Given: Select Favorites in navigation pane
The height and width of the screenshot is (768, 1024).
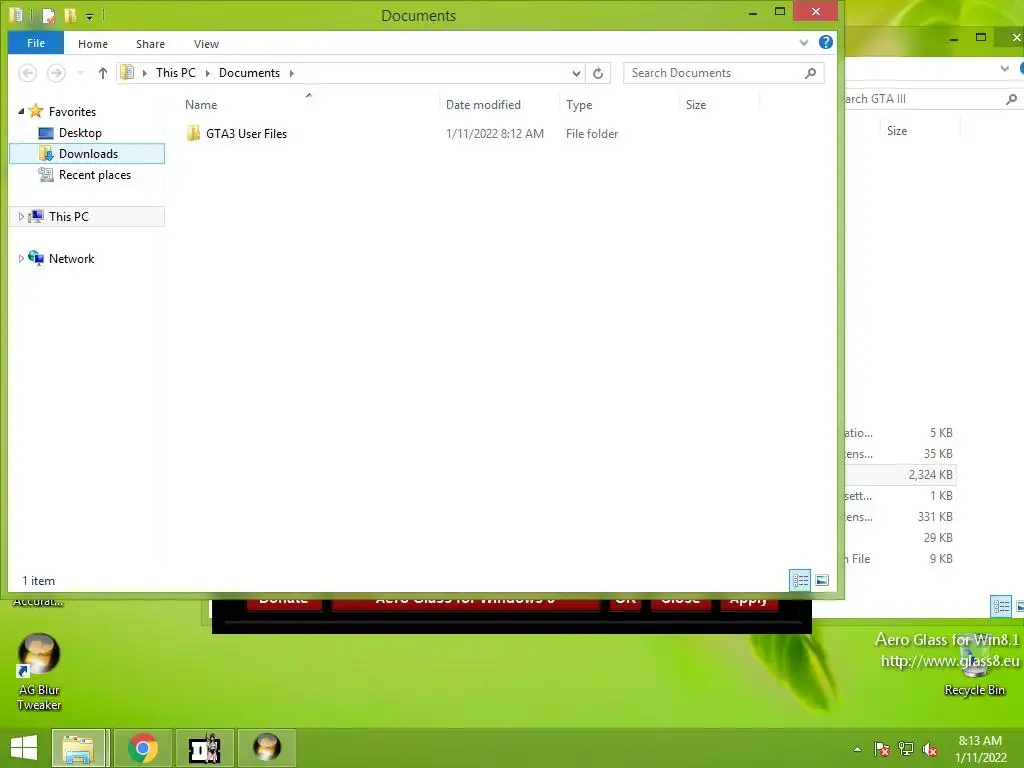Looking at the screenshot, I should tap(72, 112).
